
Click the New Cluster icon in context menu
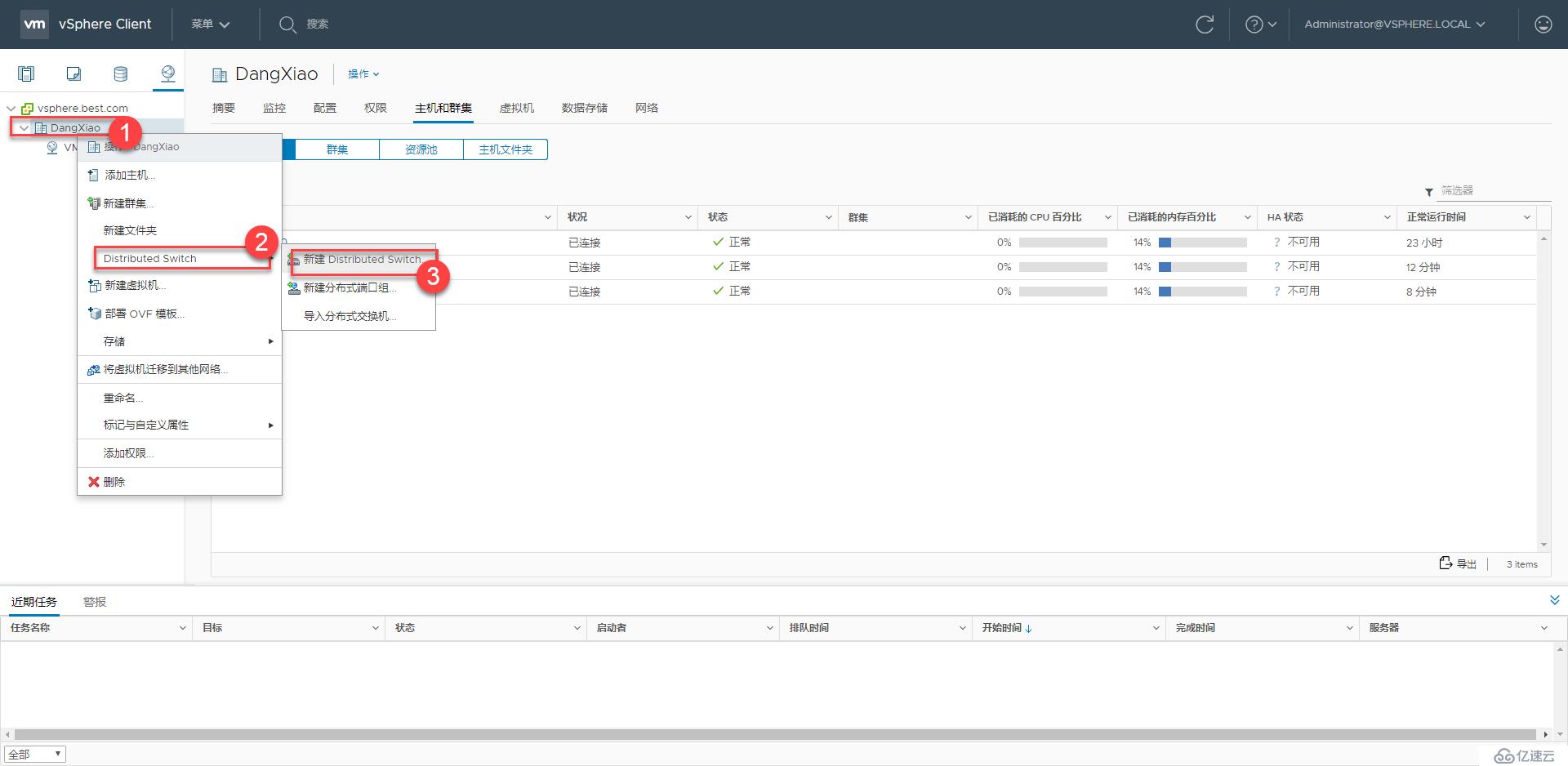94,203
